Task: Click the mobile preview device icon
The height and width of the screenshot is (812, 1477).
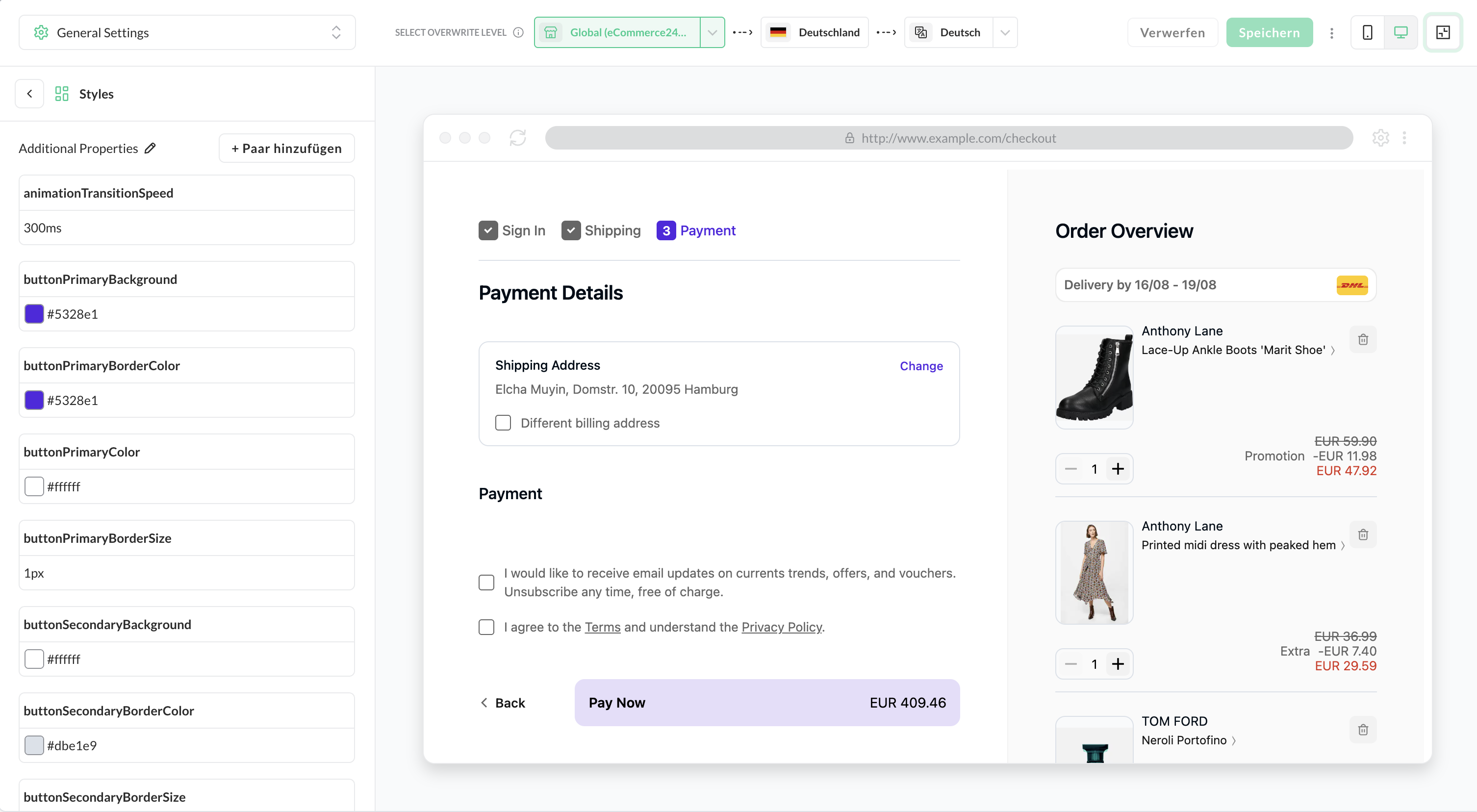Action: (x=1367, y=32)
